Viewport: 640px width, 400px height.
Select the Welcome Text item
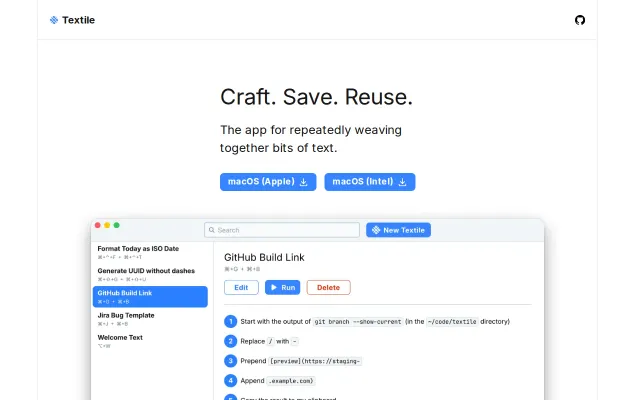point(150,341)
